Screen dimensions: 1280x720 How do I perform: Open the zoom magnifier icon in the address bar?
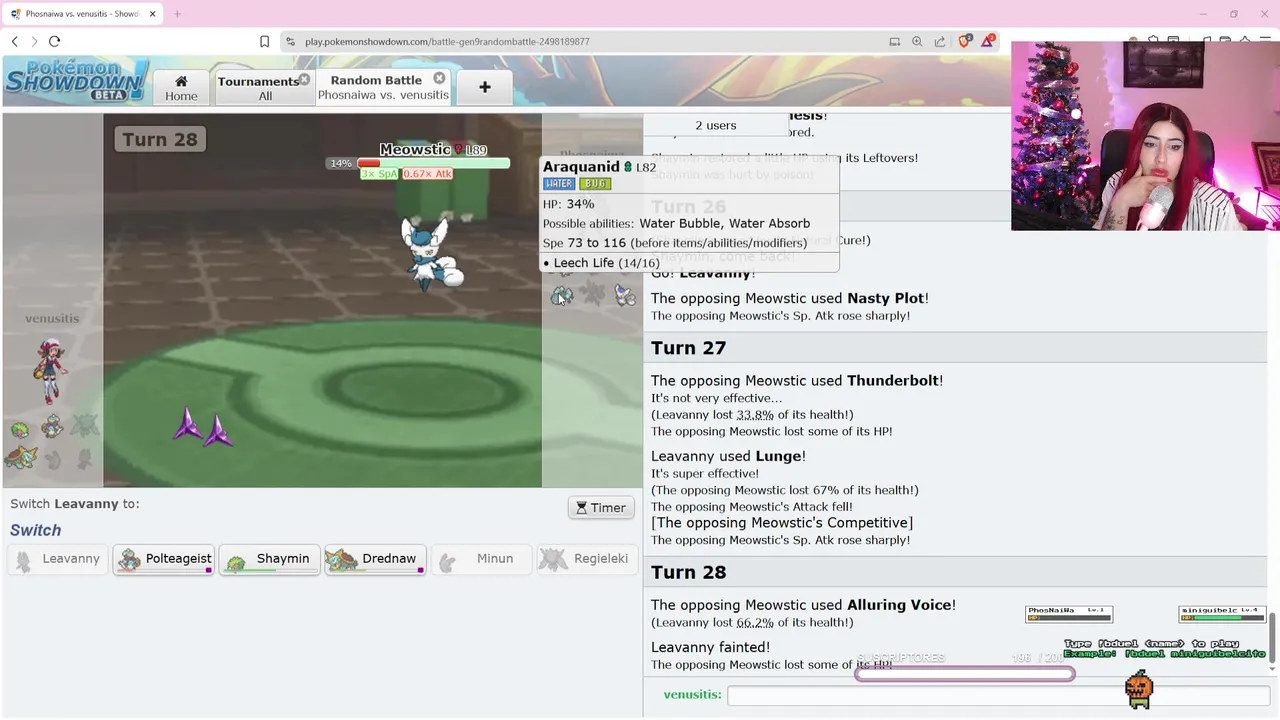click(x=917, y=41)
